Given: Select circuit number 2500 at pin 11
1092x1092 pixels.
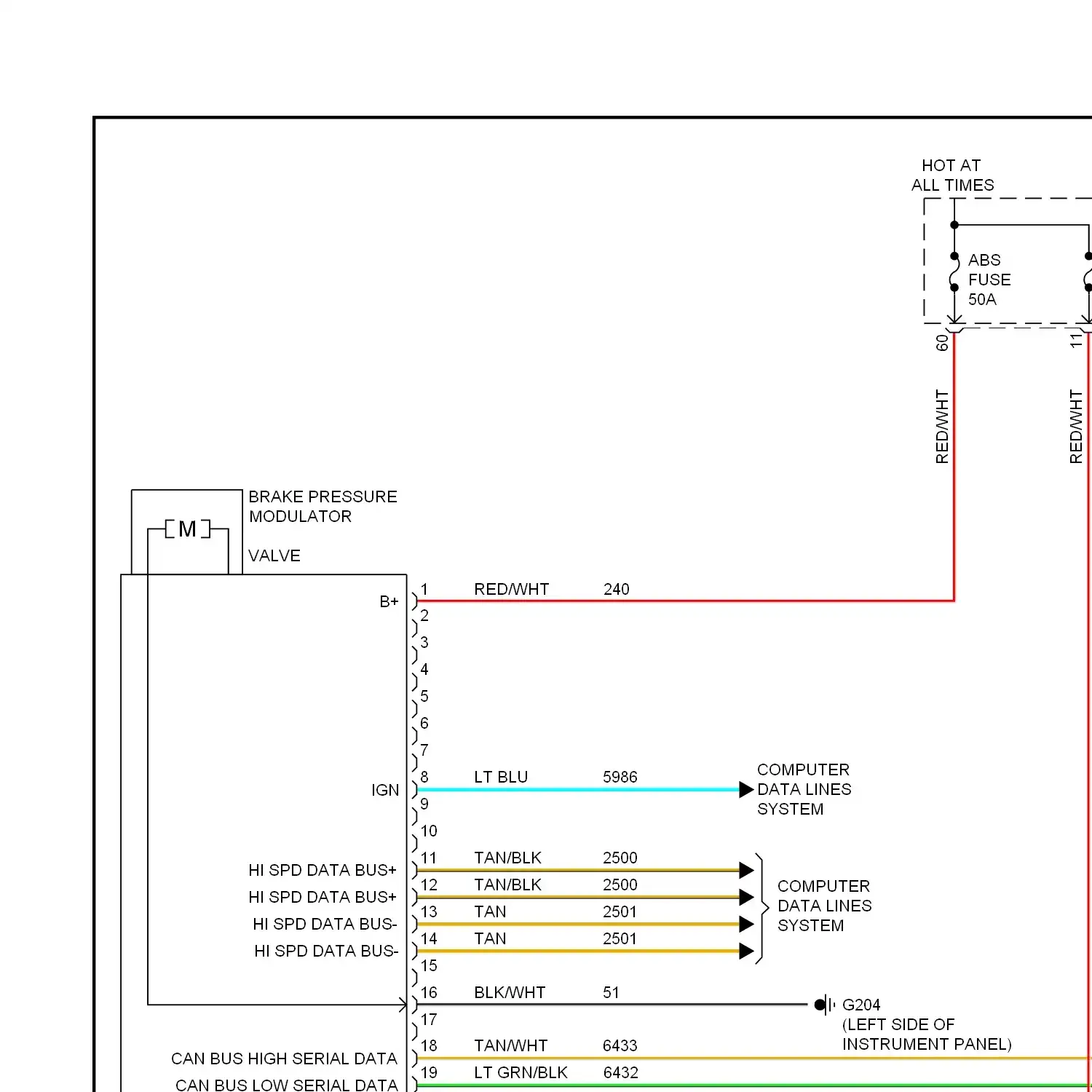Looking at the screenshot, I should (x=620, y=858).
